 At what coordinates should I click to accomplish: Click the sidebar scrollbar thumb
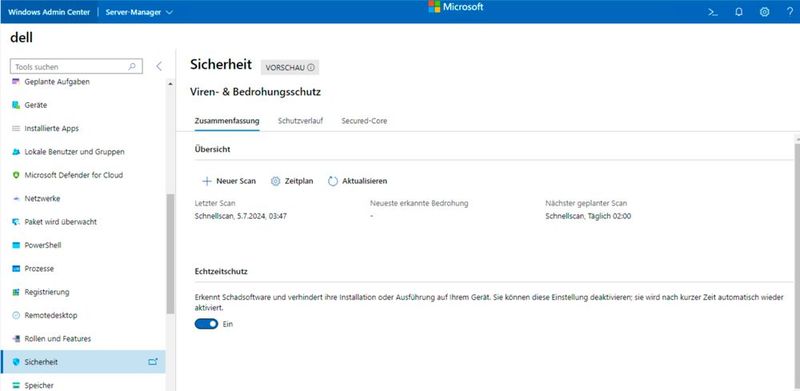170,254
